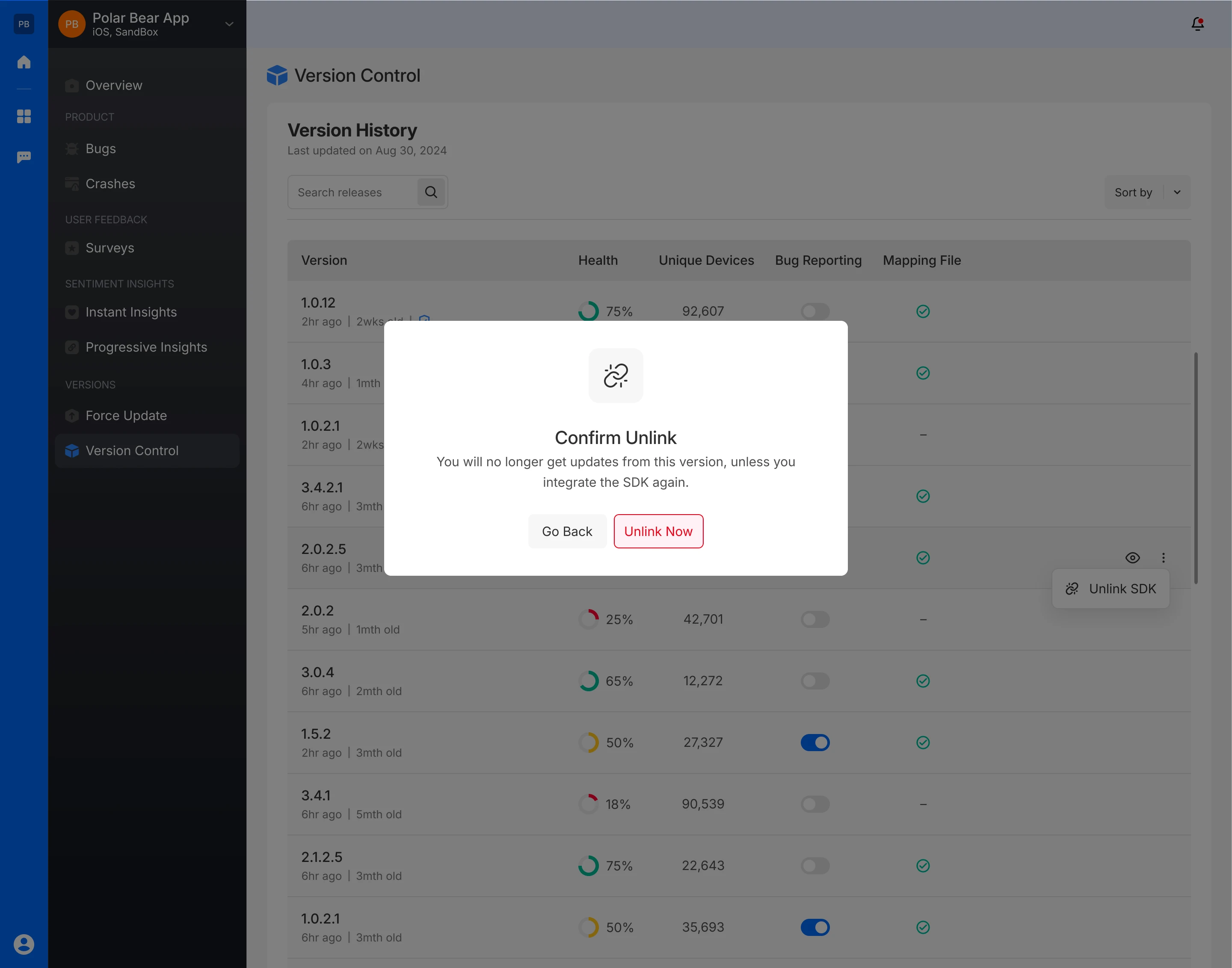Click the search magnifier icon
Image resolution: width=1232 pixels, height=968 pixels.
[431, 192]
